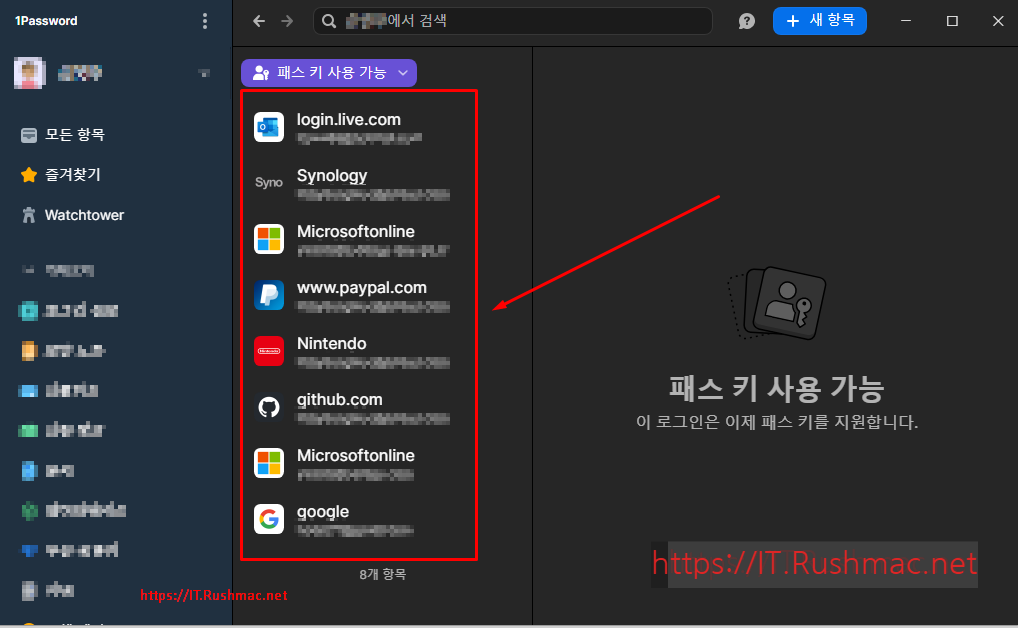Click the back navigation arrow
This screenshot has height=628, width=1018.
[258, 20]
